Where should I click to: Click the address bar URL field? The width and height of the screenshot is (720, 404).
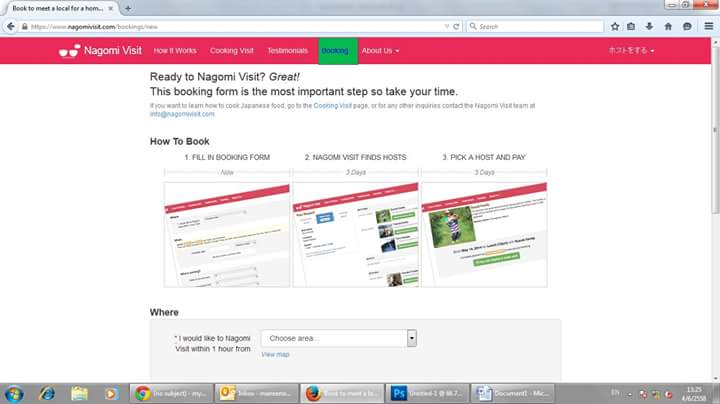point(234,27)
